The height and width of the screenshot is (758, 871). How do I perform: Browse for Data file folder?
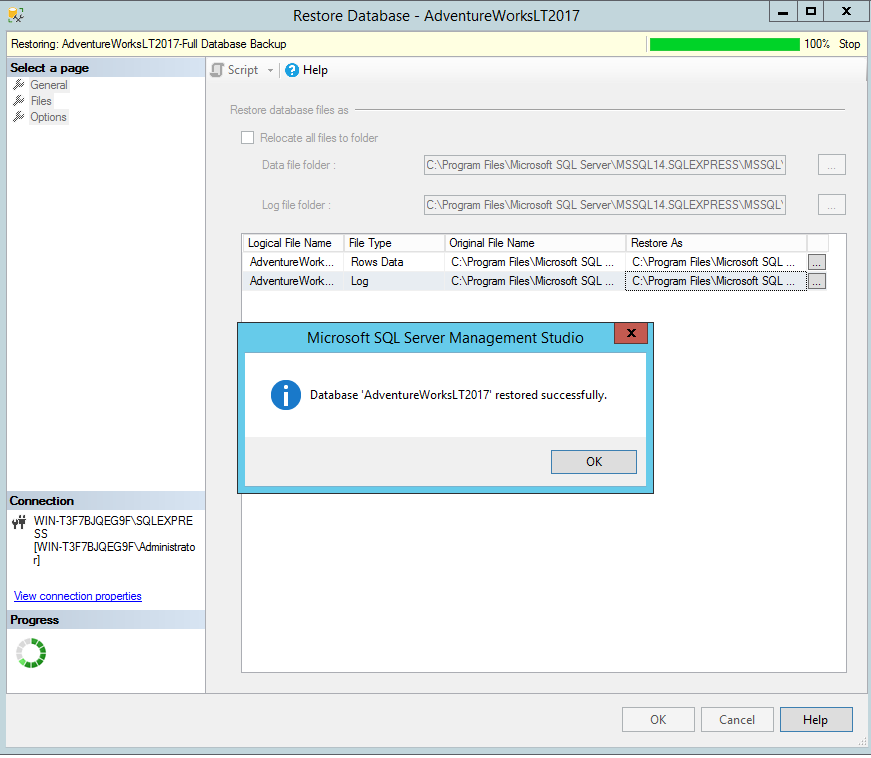832,165
